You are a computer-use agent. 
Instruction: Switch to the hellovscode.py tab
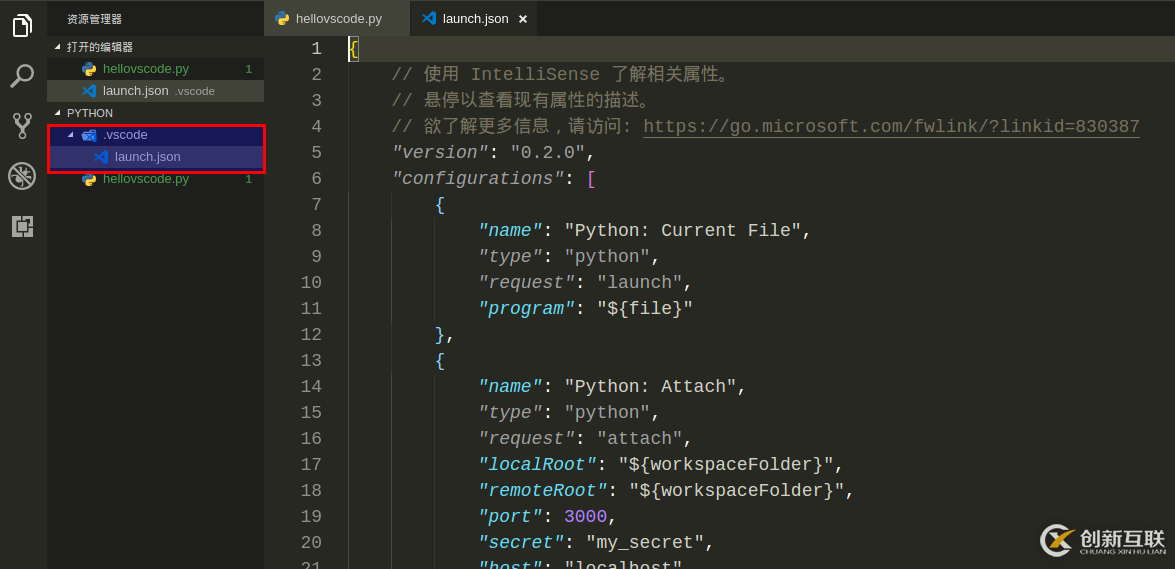[x=337, y=19]
